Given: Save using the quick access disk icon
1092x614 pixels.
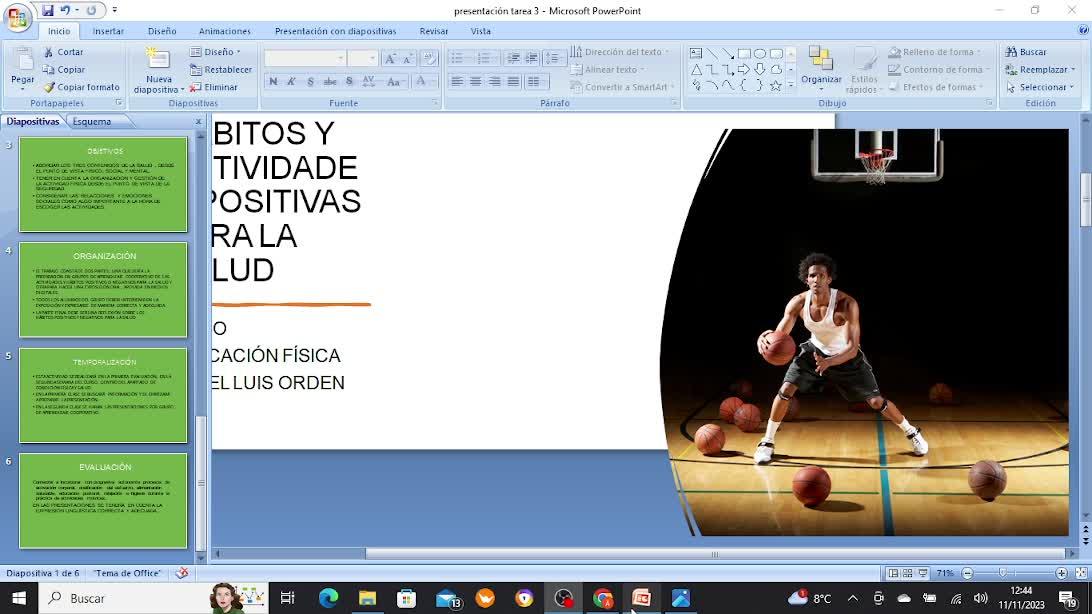Looking at the screenshot, I should tap(48, 10).
